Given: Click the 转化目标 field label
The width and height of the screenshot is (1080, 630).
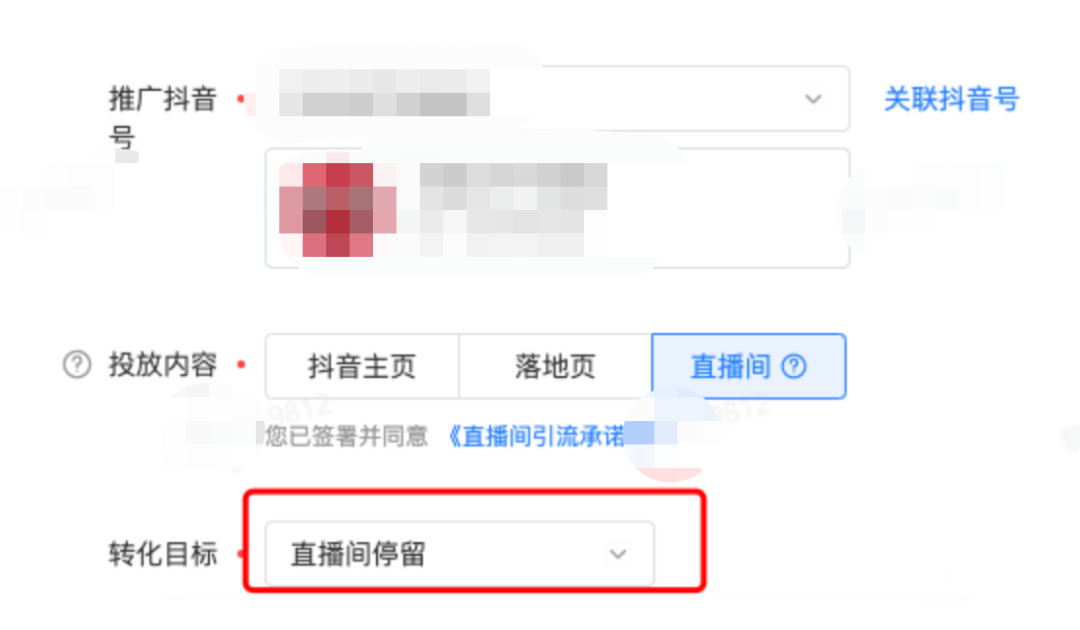Looking at the screenshot, I should pos(163,554).
